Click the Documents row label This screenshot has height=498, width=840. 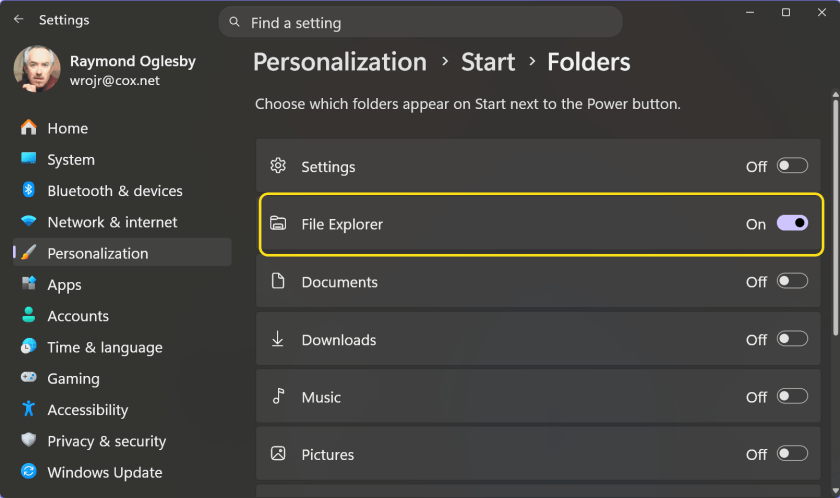click(340, 282)
